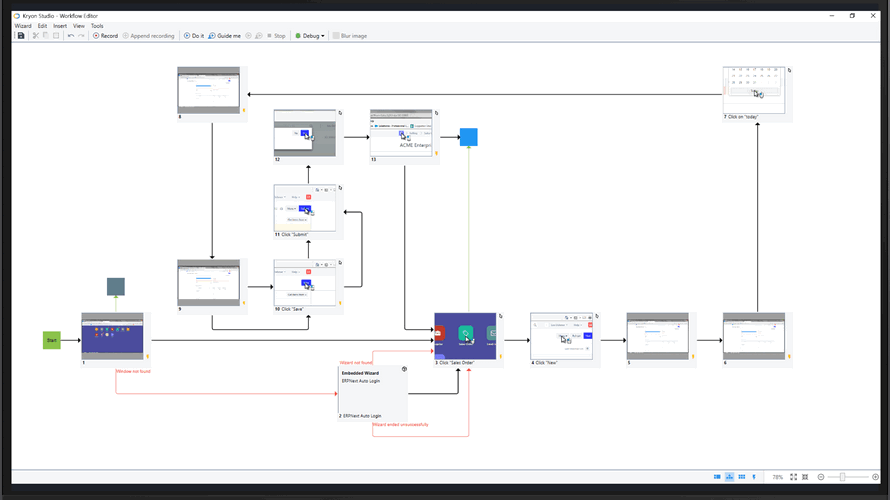Click the green Start node
Screen dimensions: 890x500
pyautogui.click(x=52, y=341)
